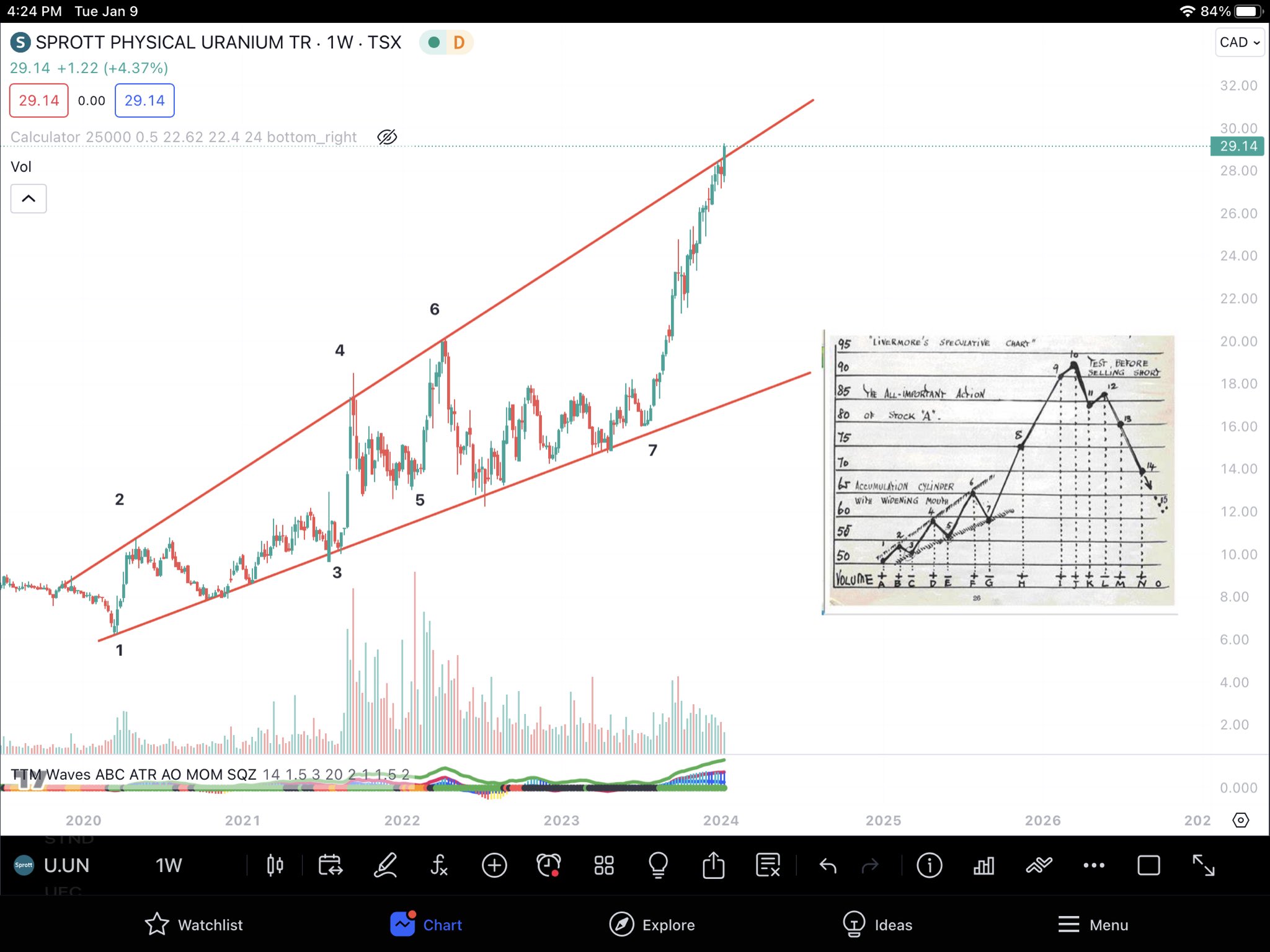Undo the last chart action
1270x952 pixels.
point(828,865)
